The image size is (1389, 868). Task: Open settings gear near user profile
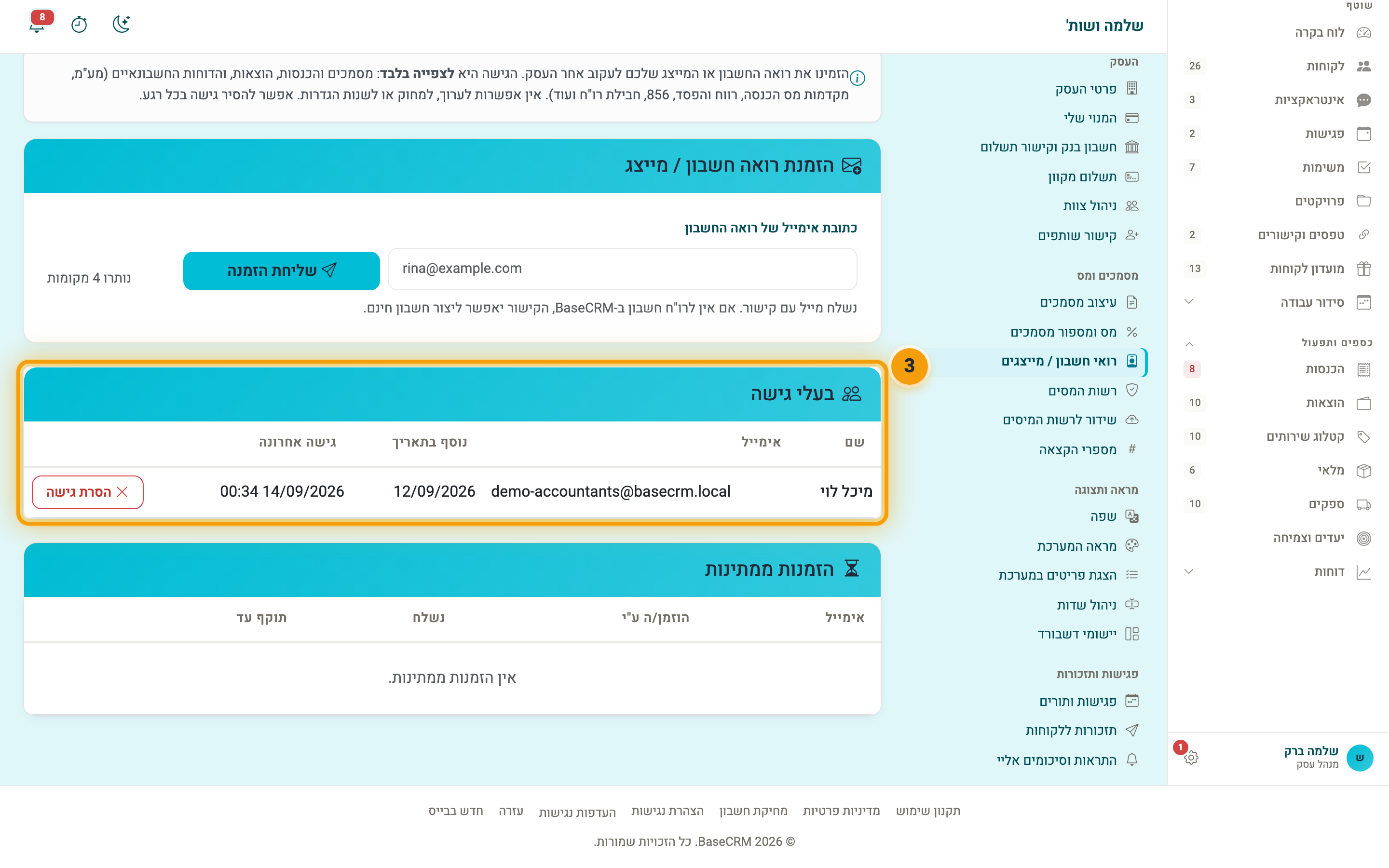[x=1191, y=757]
